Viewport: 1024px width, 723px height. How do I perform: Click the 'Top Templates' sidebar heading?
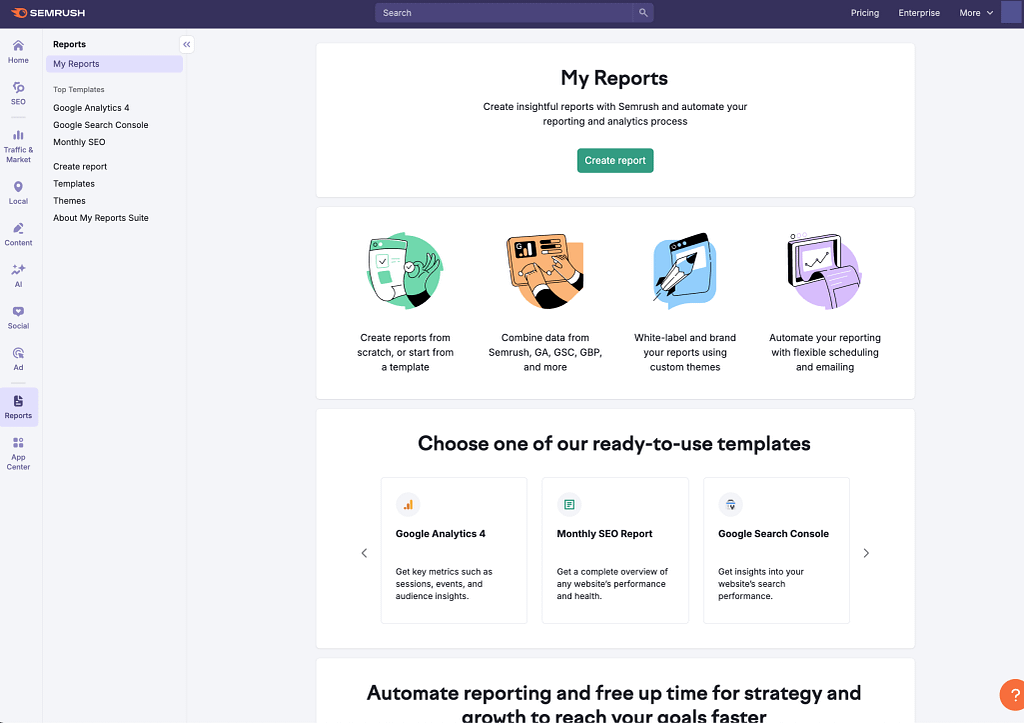coord(78,89)
